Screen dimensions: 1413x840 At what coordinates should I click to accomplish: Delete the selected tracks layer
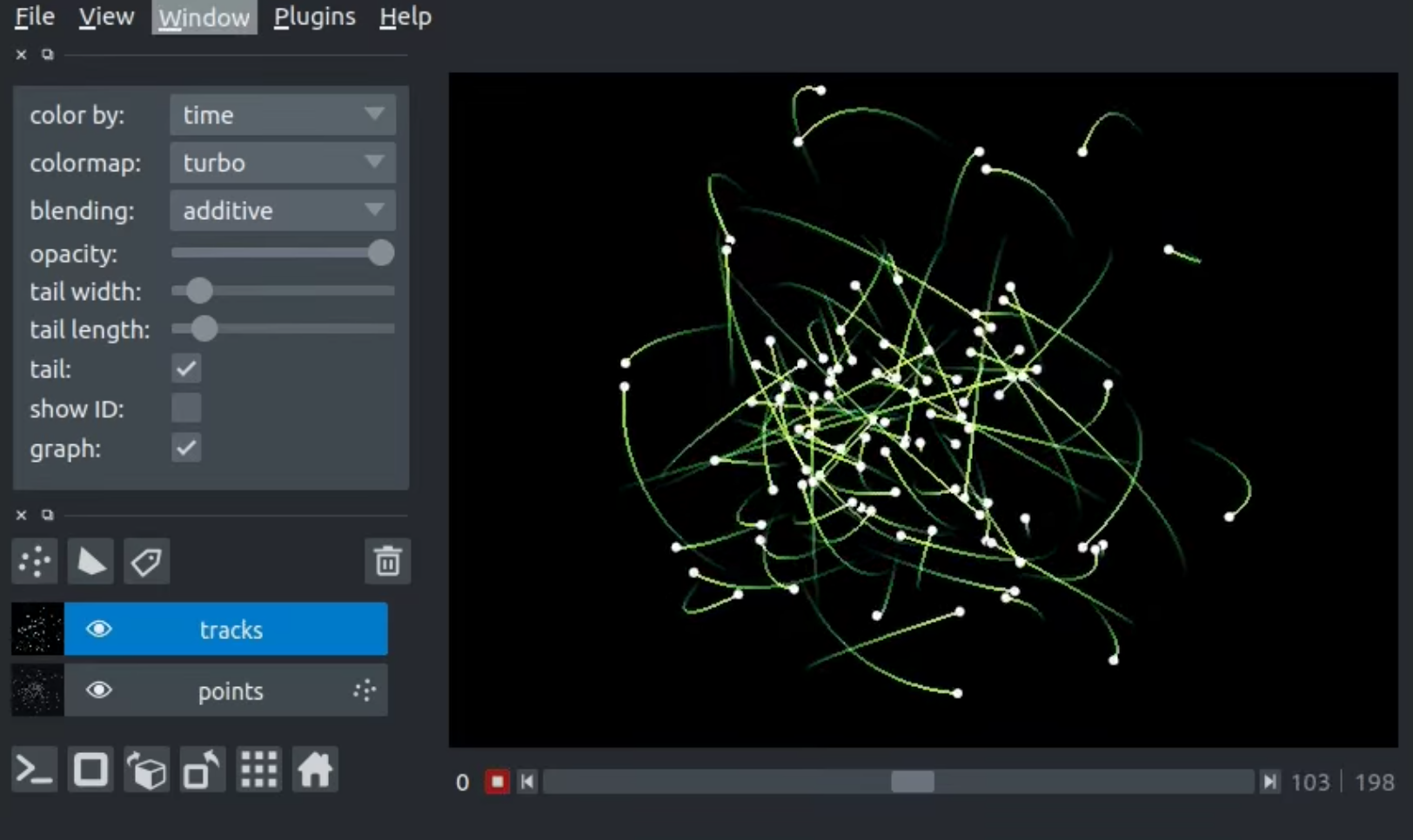click(387, 561)
